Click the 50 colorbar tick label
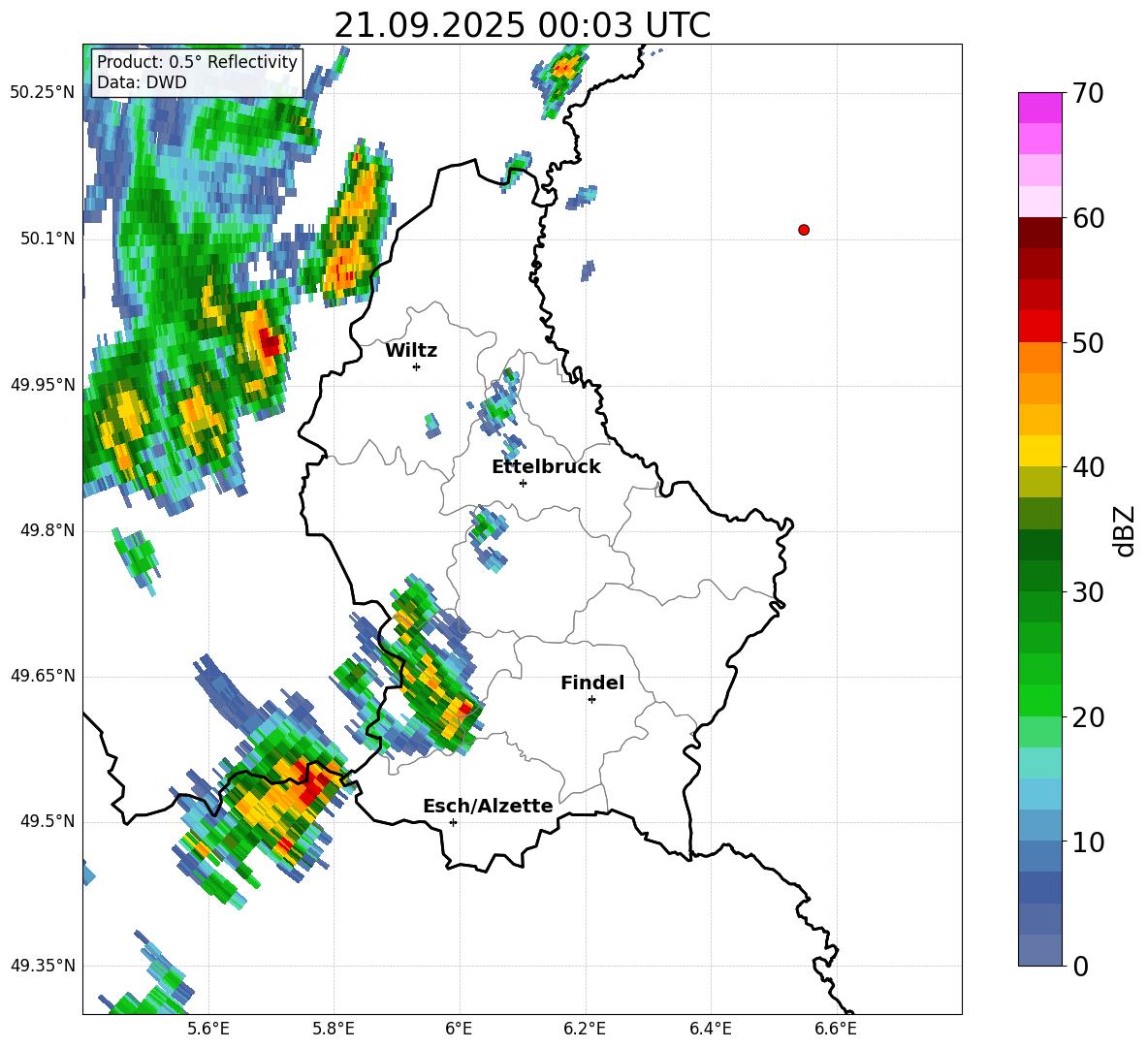Screen dimensions: 1148x1048 click(1088, 343)
